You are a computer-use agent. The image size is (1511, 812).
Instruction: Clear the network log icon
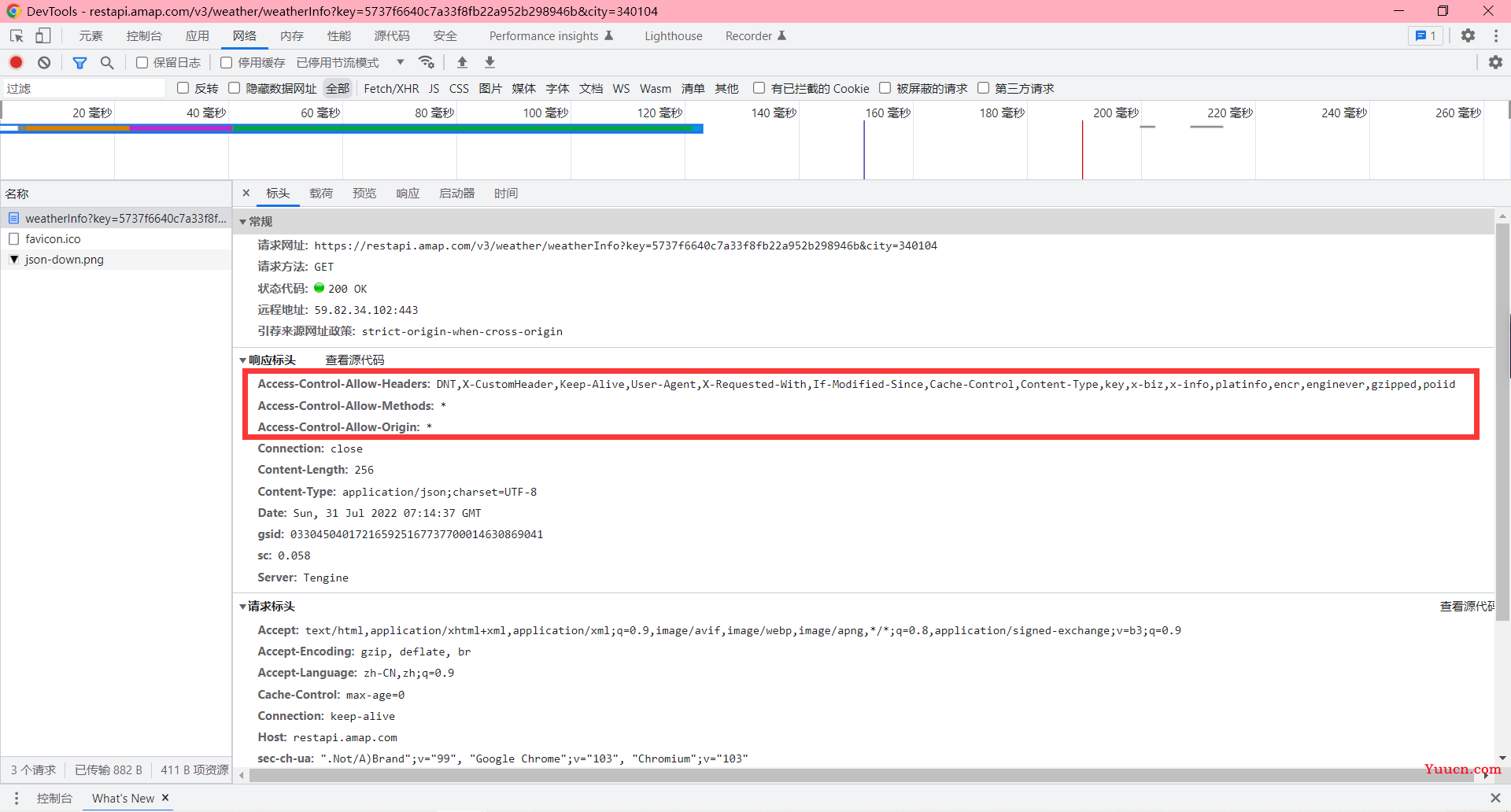[x=44, y=62]
